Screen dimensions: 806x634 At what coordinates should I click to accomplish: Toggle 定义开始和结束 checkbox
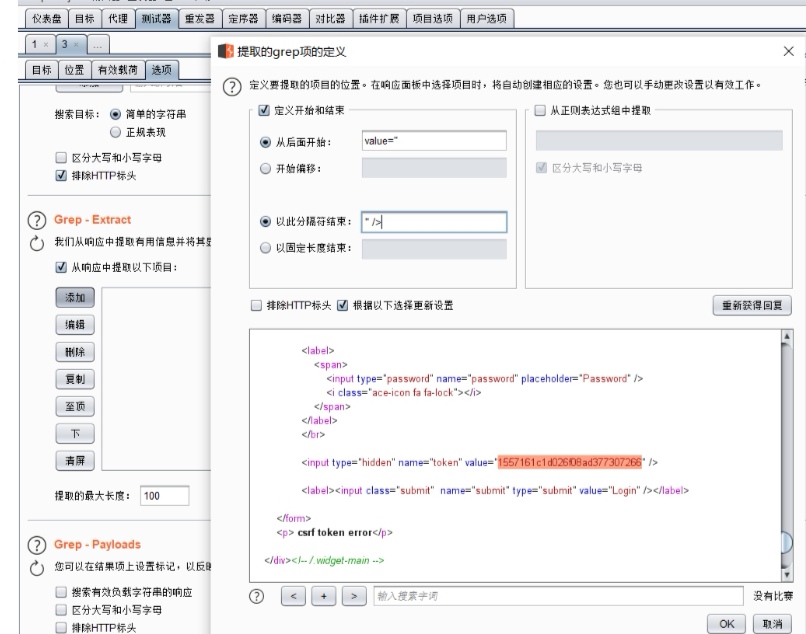coord(264,110)
